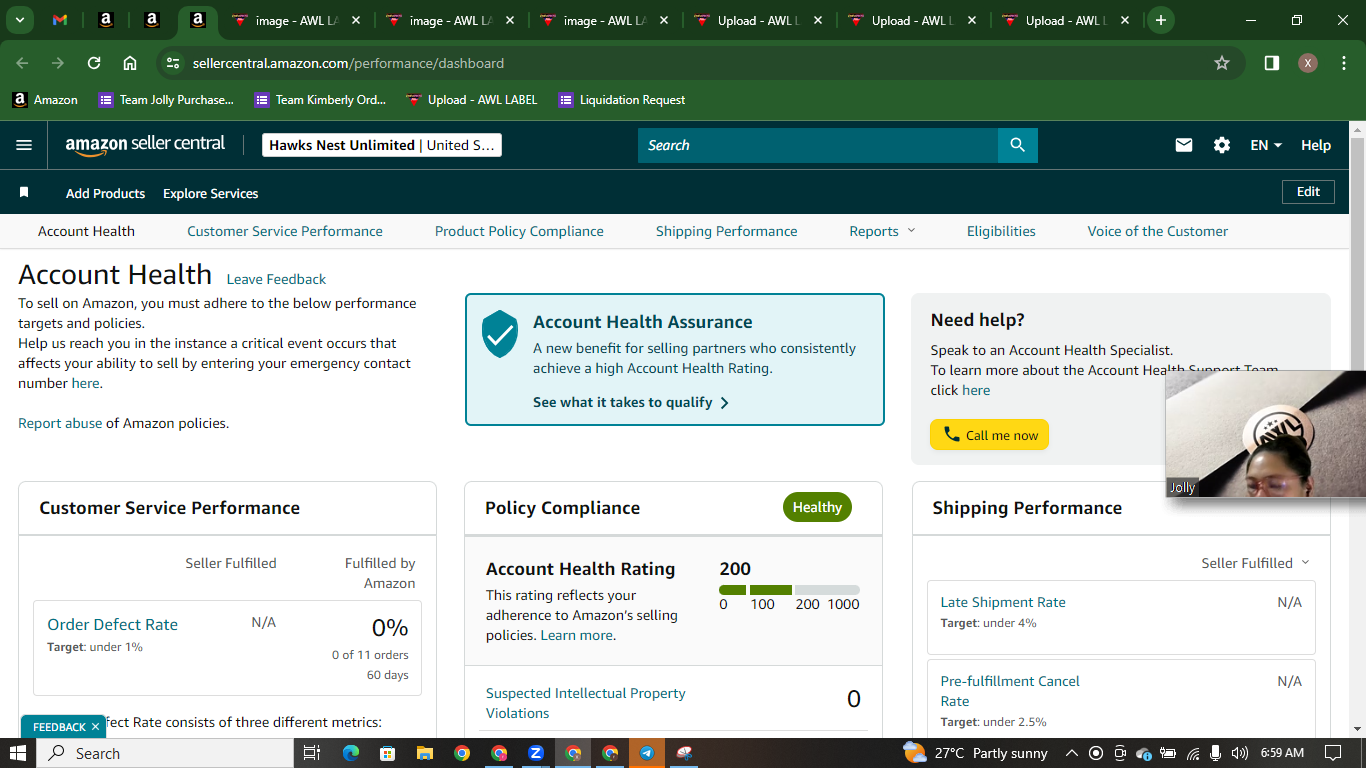Open the Liquidation Request bookmark
The width and height of the screenshot is (1366, 768).
[622, 100]
